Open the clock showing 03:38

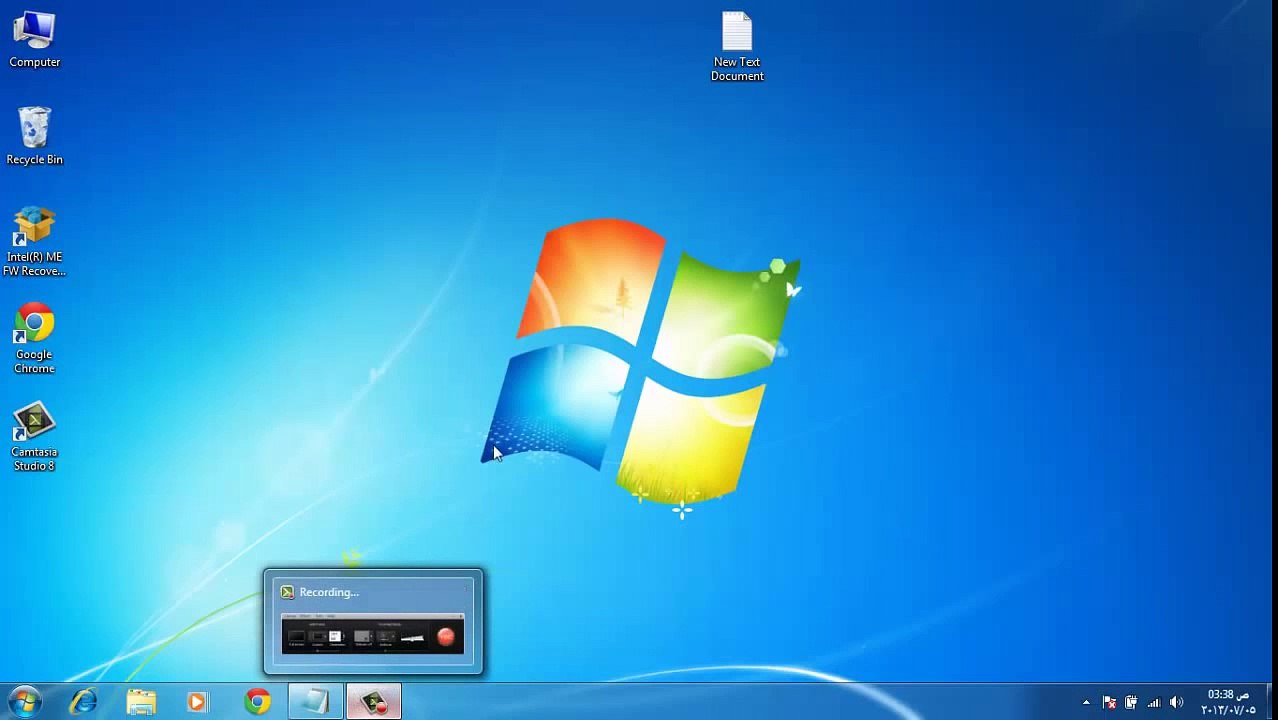tap(1228, 702)
